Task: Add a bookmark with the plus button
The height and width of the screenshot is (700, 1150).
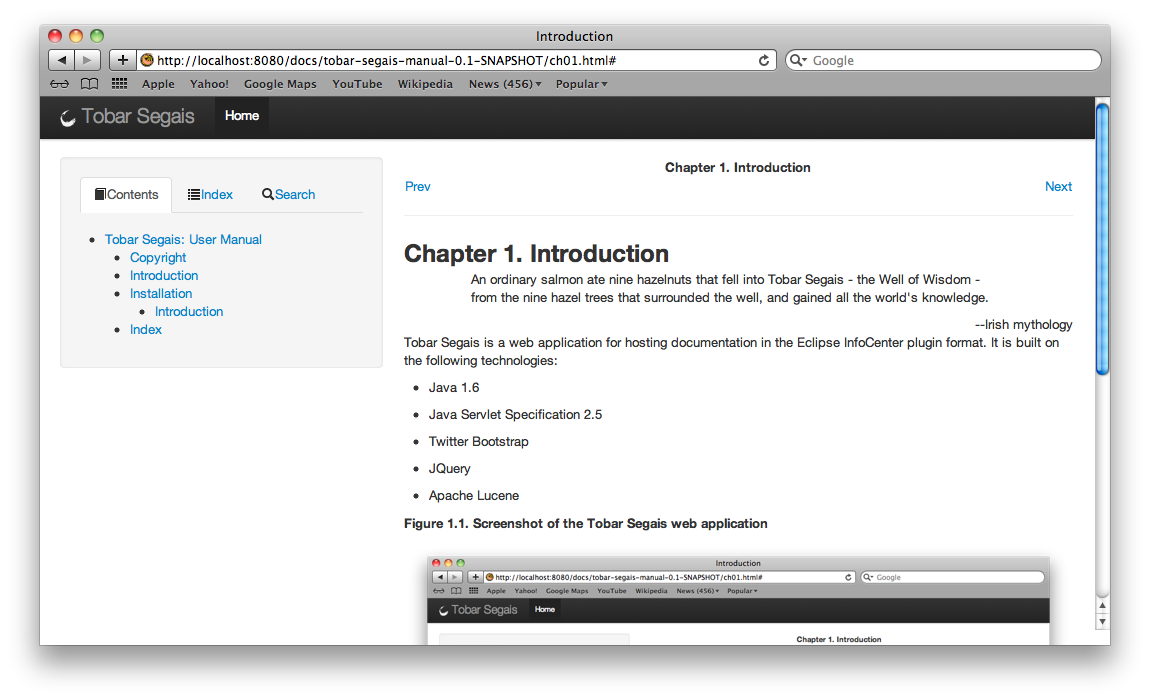Action: pos(122,60)
